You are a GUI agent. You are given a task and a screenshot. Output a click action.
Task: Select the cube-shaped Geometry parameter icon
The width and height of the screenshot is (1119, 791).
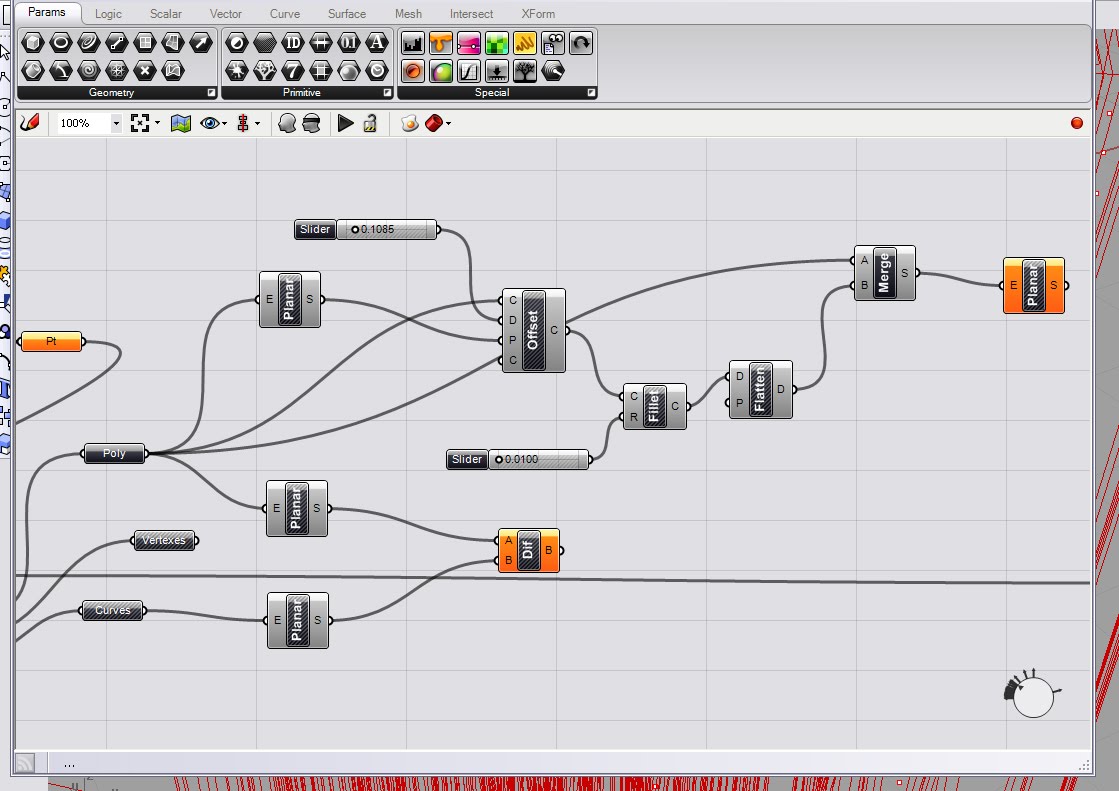coord(33,43)
